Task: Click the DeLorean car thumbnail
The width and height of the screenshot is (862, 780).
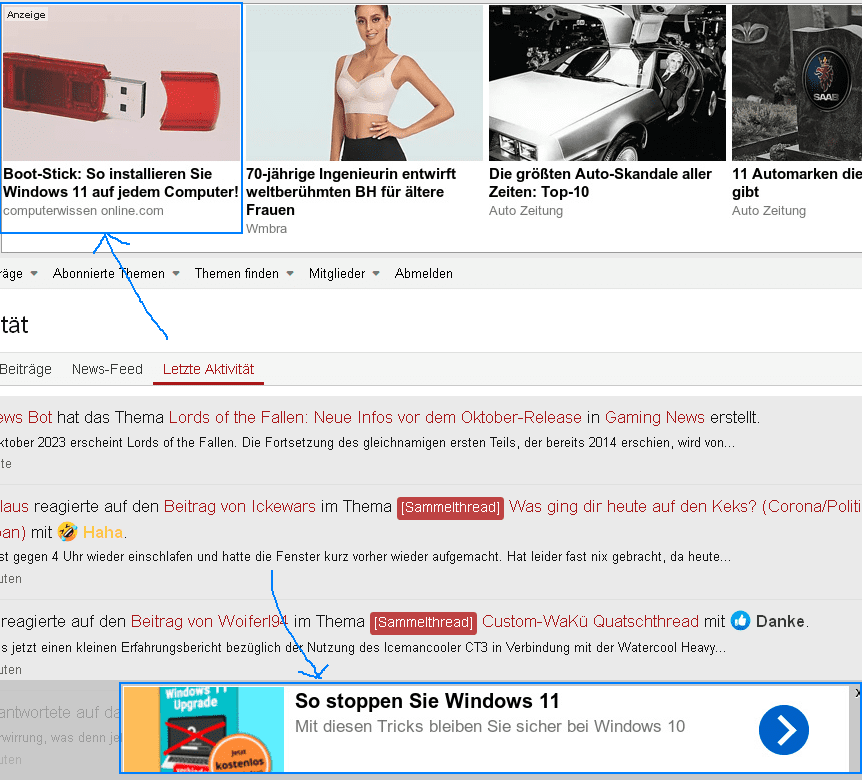Action: (x=607, y=83)
